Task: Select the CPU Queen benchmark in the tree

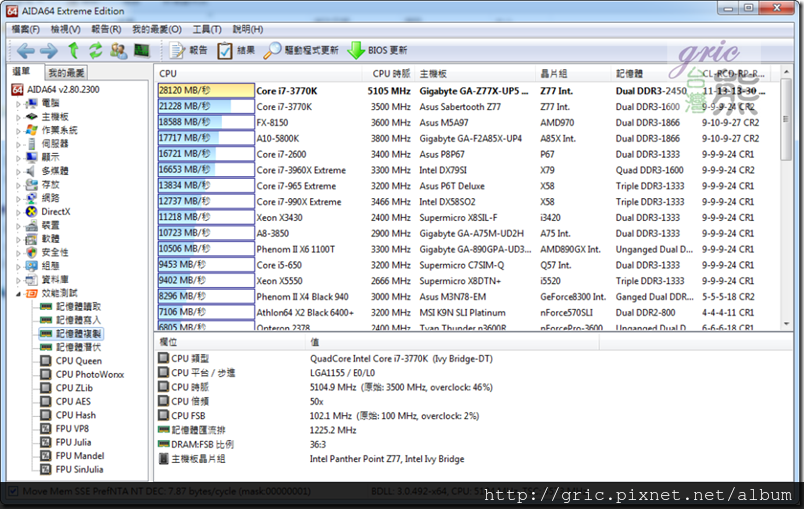Action: tap(78, 361)
